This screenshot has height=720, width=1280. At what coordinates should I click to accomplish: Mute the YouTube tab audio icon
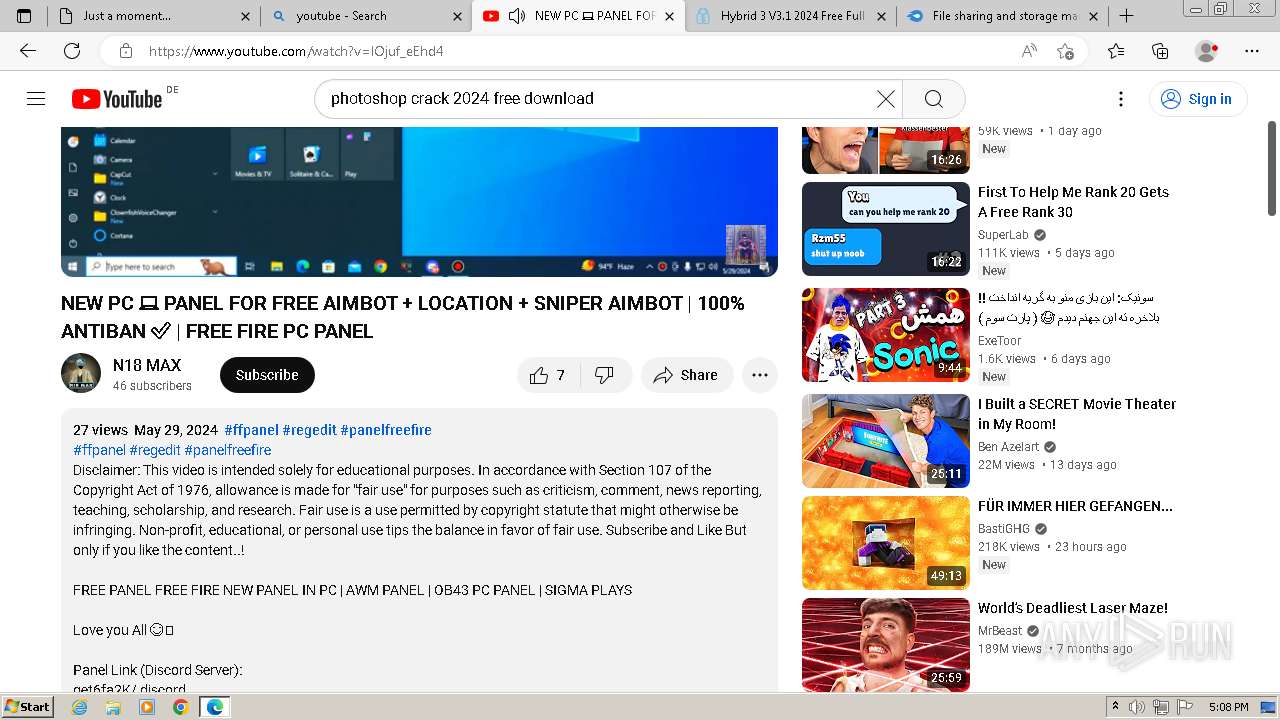517,16
